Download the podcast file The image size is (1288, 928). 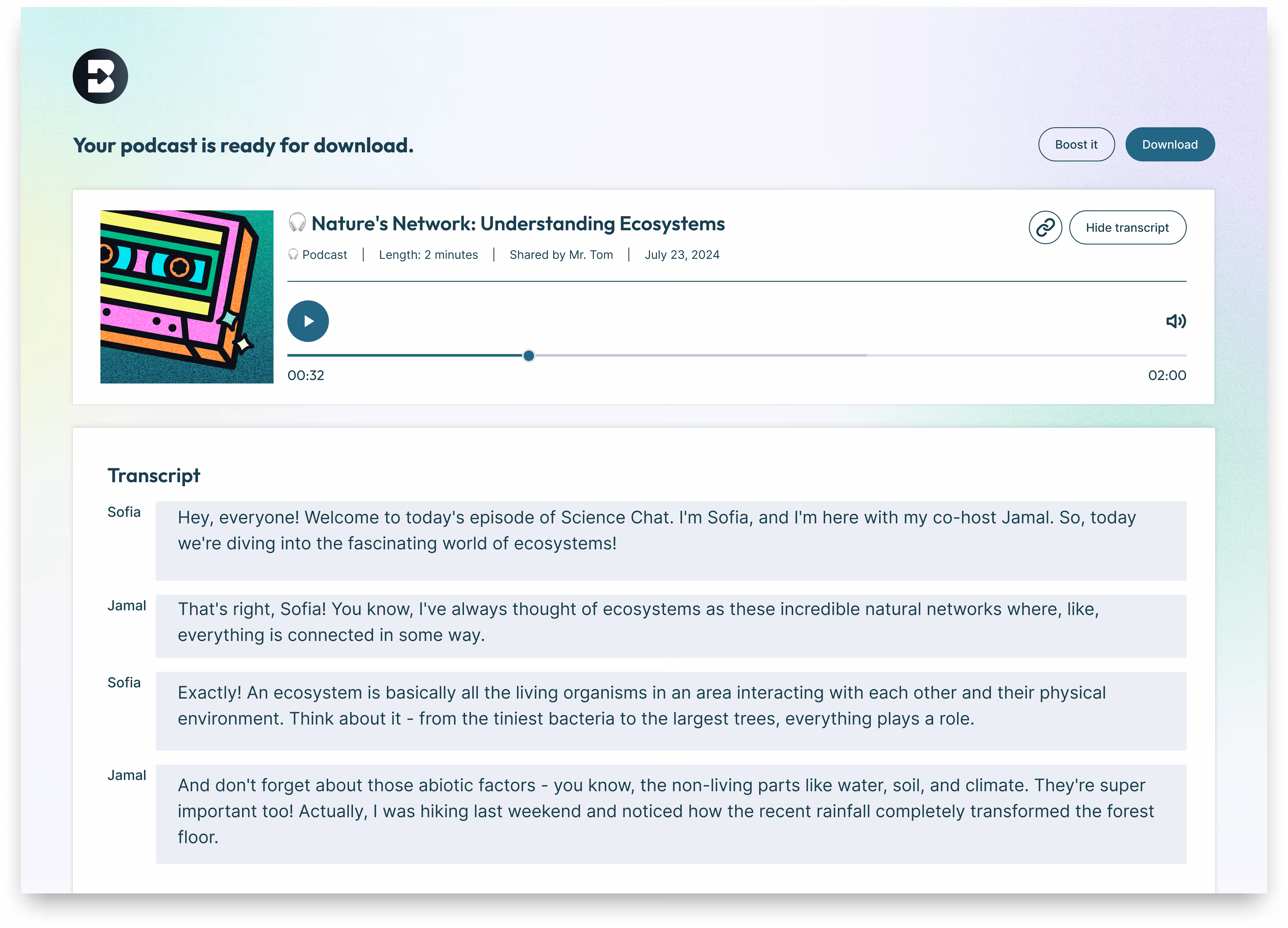point(1169,145)
